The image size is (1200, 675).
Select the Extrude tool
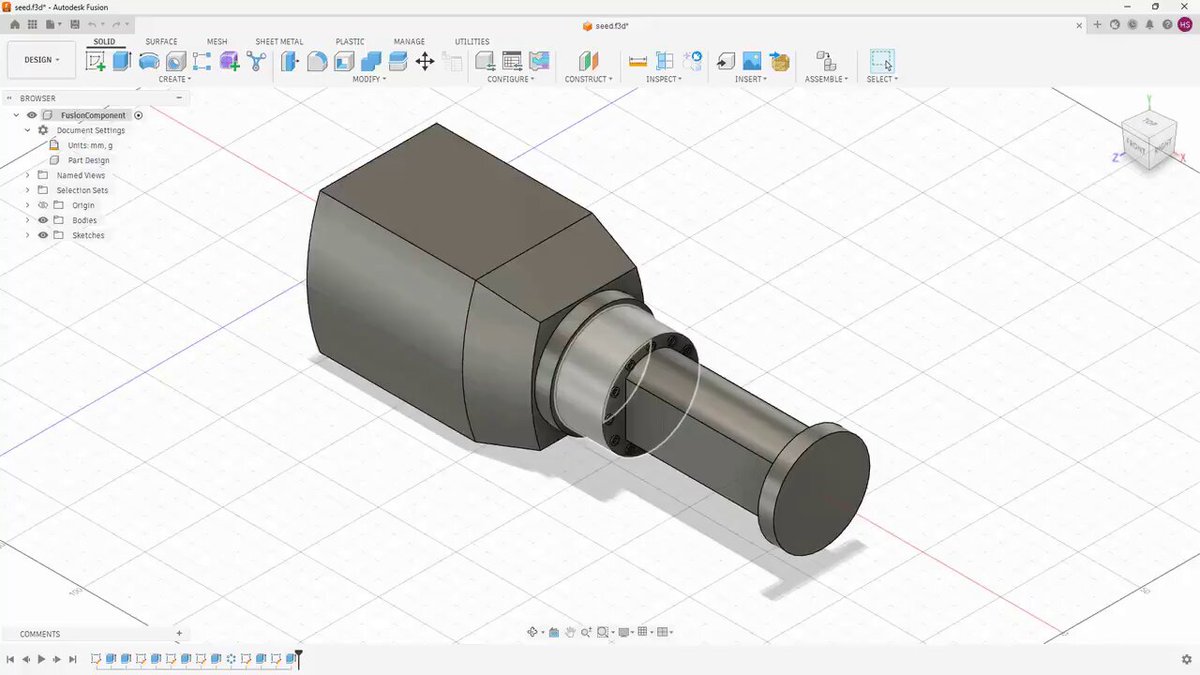[x=122, y=61]
